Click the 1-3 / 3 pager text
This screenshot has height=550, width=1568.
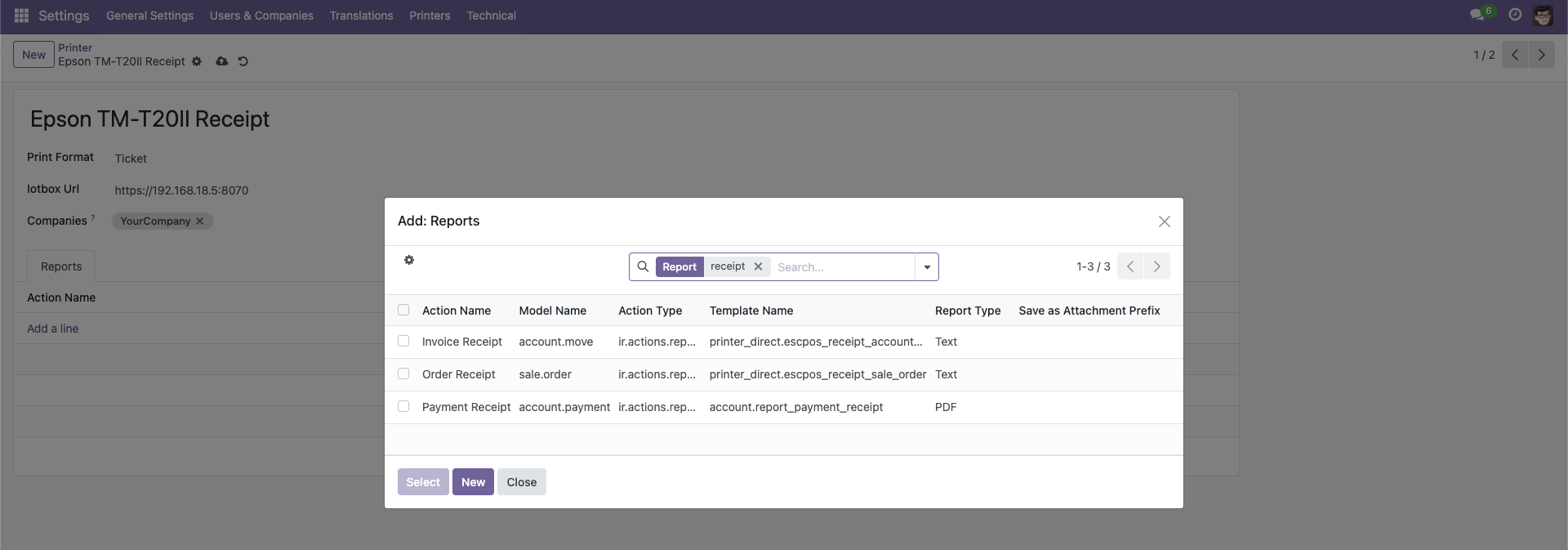1093,266
